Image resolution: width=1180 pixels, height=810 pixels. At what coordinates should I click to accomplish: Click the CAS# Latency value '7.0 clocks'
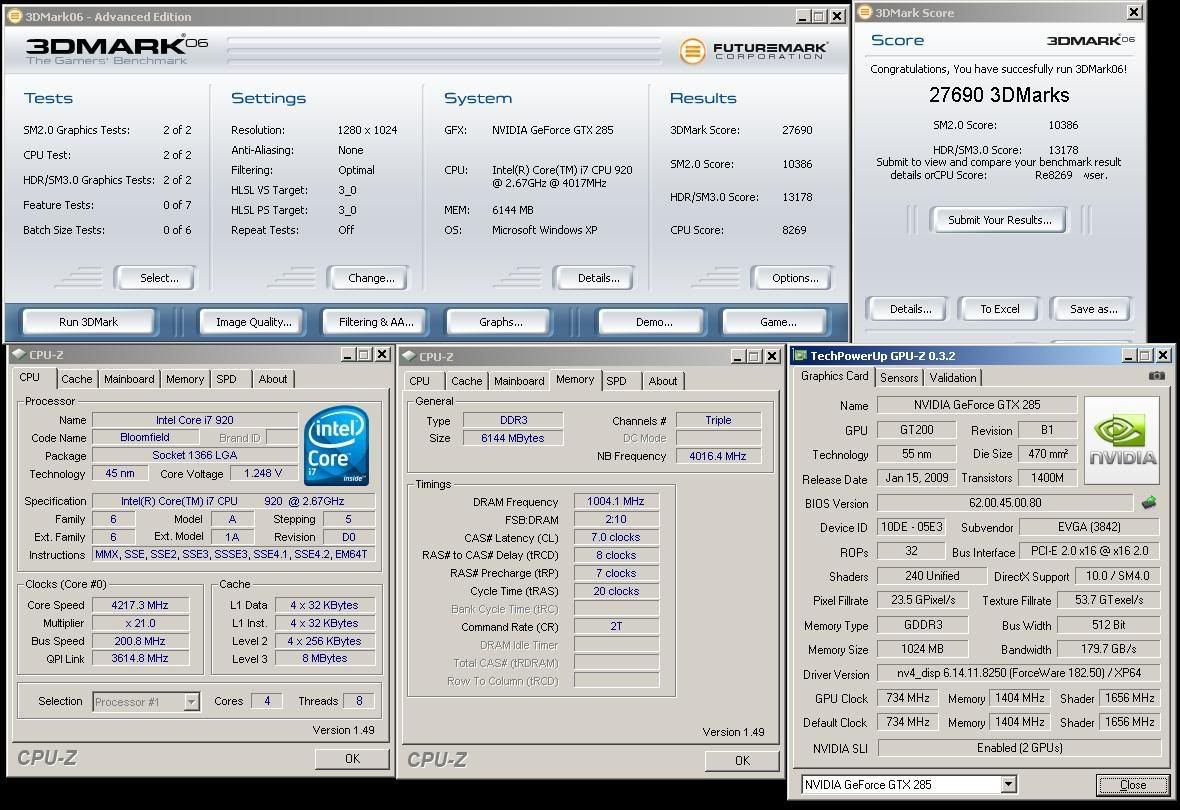[x=616, y=537]
